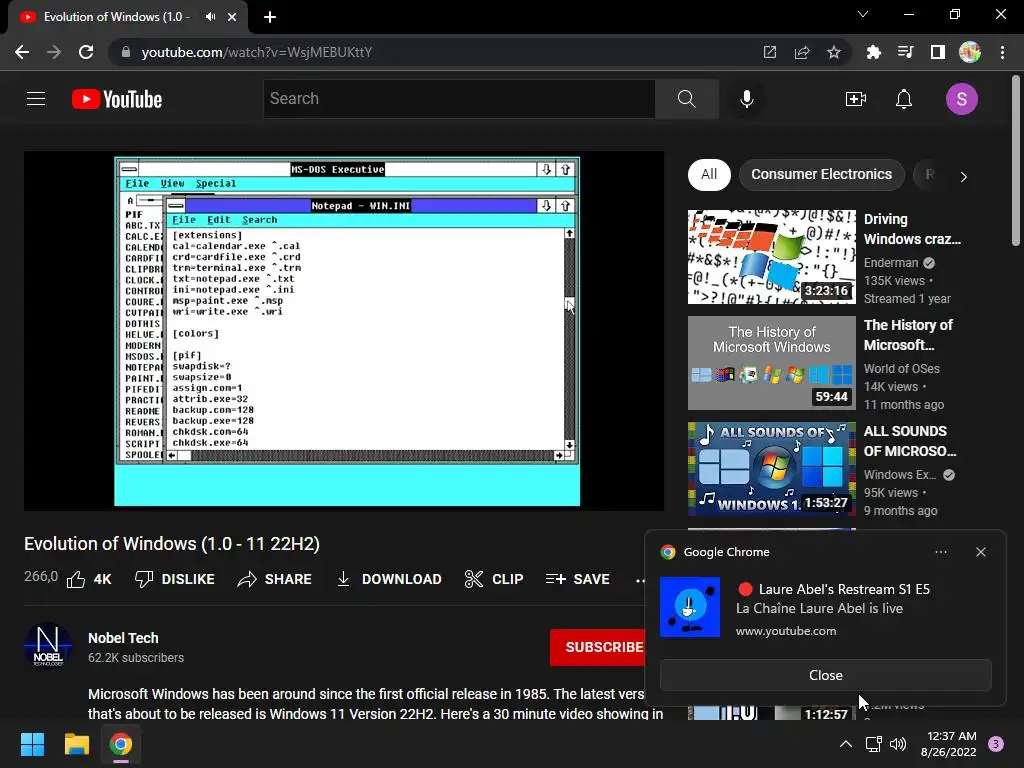This screenshot has width=1024, height=768.
Task: Go back with the browser back arrow
Action: (22, 52)
